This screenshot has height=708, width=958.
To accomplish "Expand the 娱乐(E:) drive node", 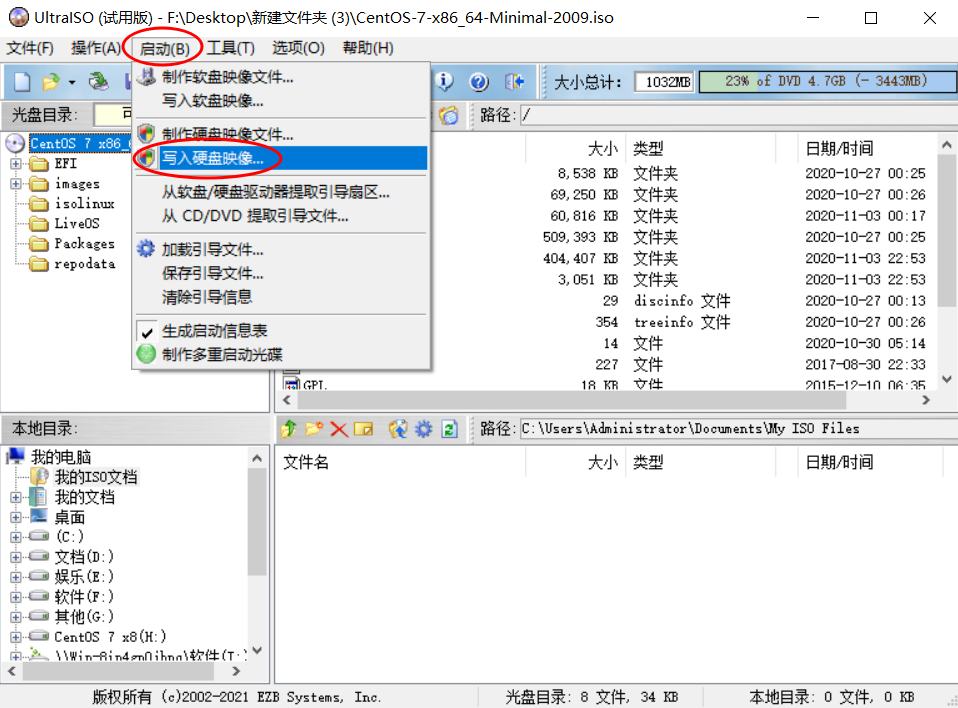I will [x=16, y=577].
